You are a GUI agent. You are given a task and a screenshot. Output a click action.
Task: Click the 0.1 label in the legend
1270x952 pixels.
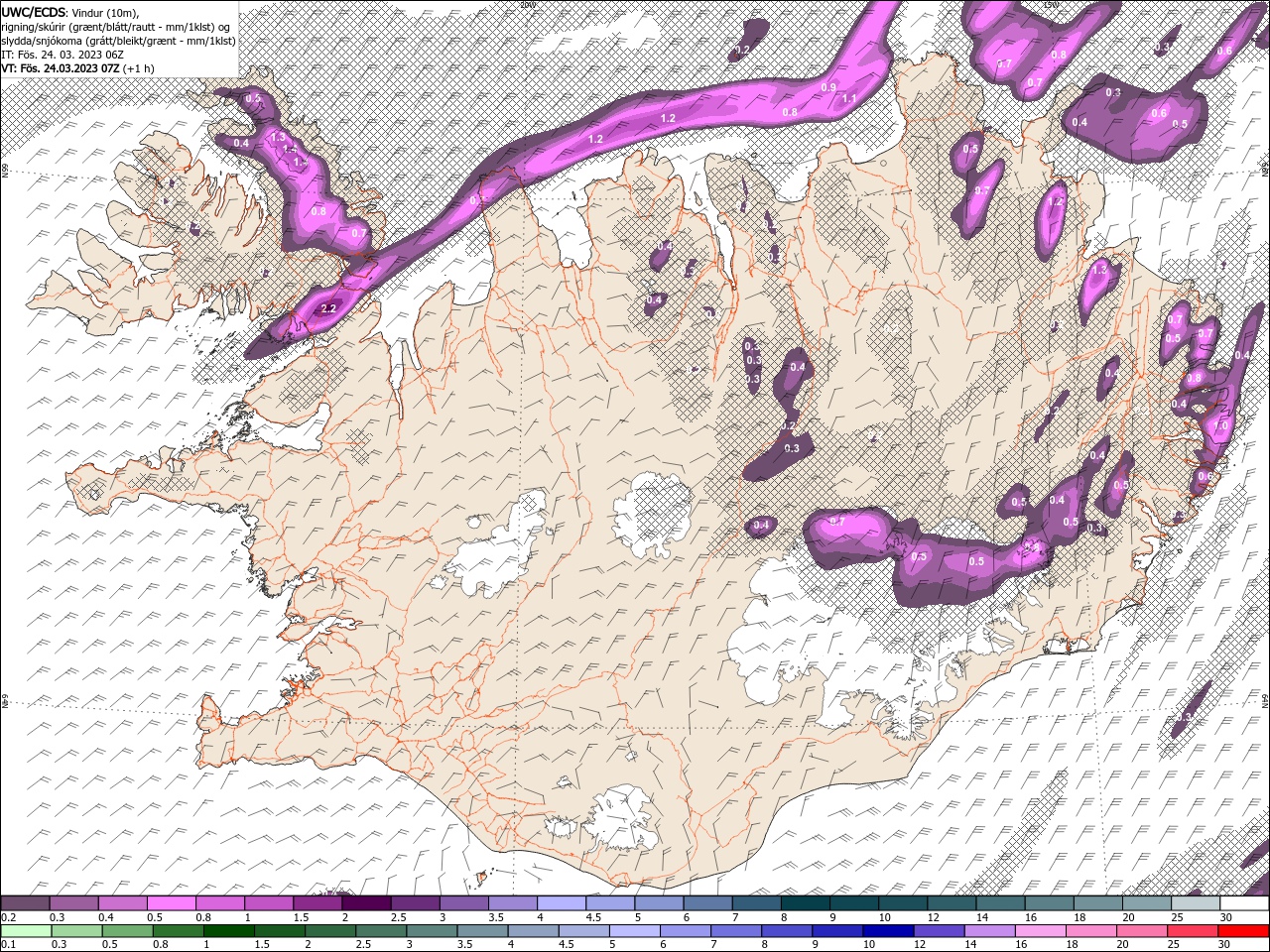(x=9, y=944)
